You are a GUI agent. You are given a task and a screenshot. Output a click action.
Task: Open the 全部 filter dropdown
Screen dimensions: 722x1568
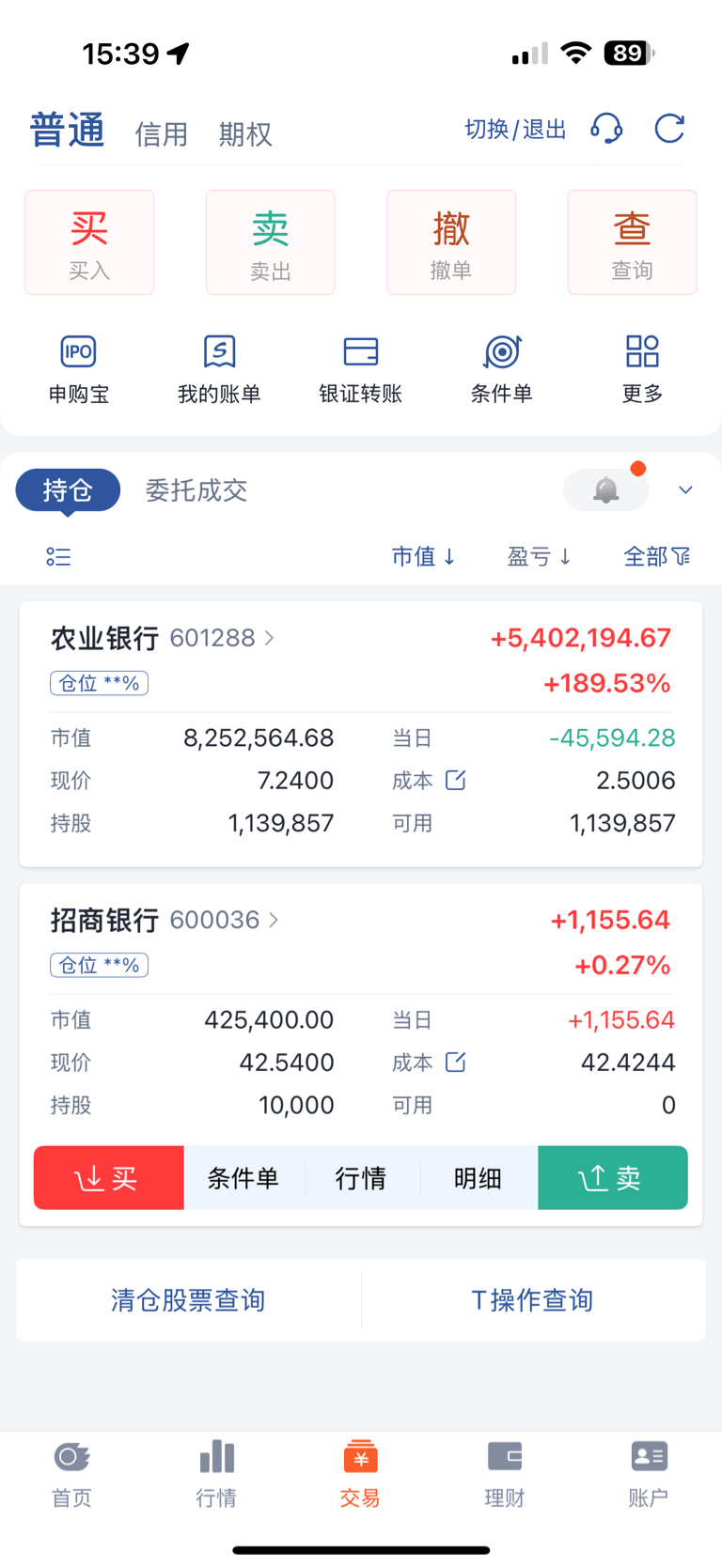657,557
